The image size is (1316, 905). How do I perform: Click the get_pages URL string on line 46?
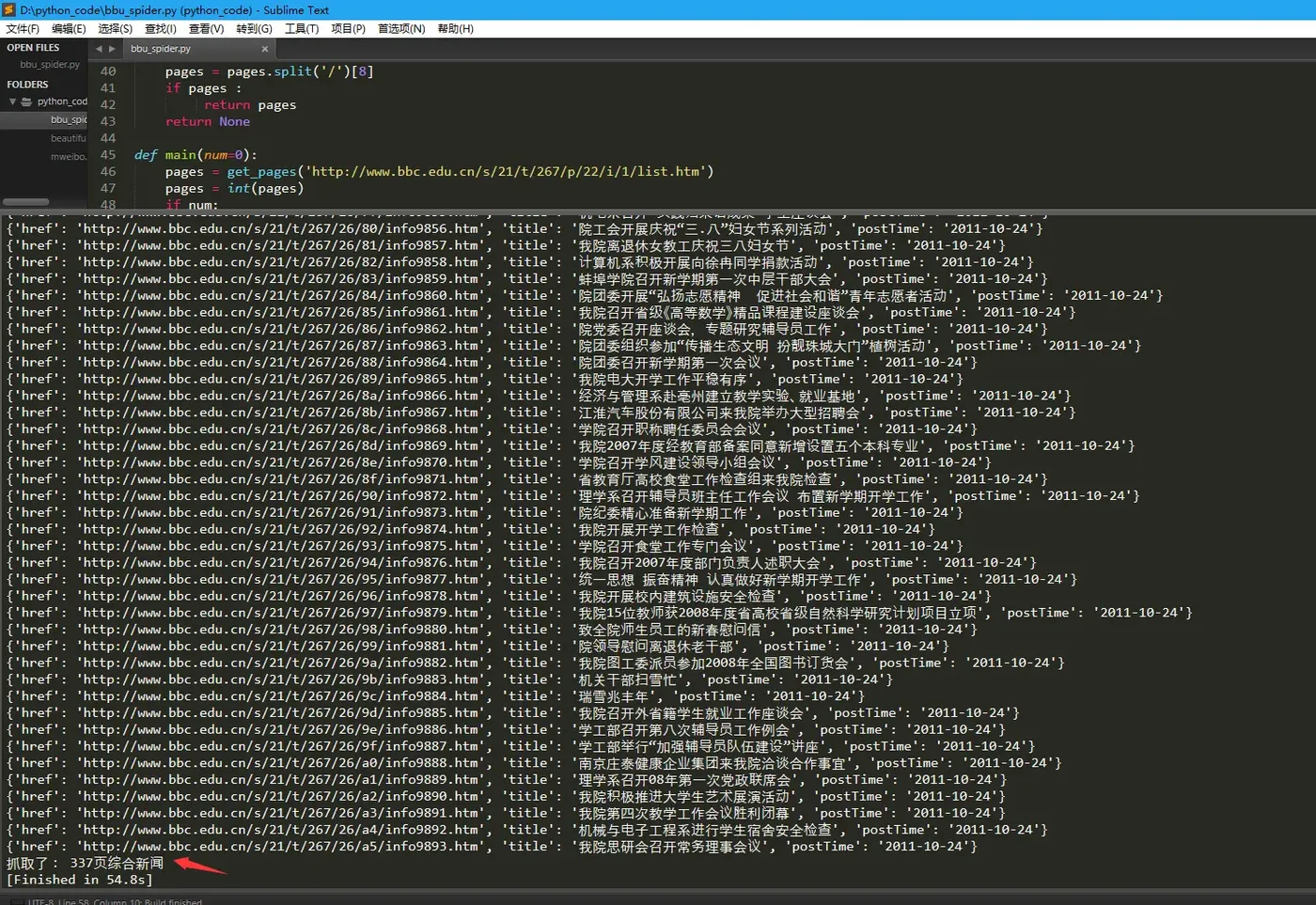[506, 172]
